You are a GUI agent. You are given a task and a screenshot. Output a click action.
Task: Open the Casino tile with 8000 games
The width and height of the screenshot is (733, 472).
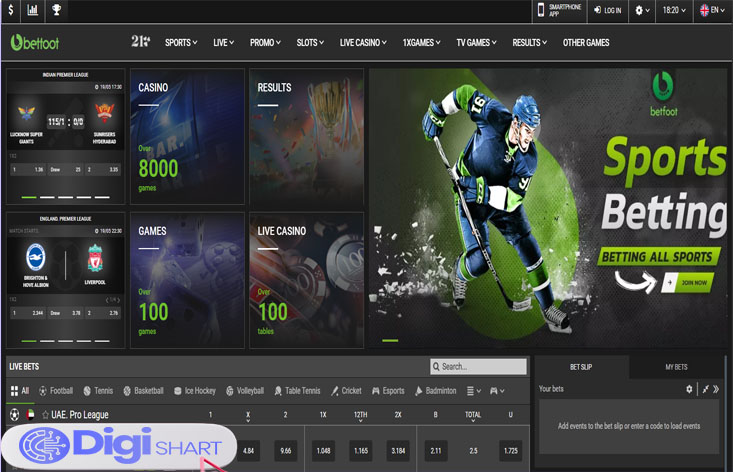pos(187,136)
